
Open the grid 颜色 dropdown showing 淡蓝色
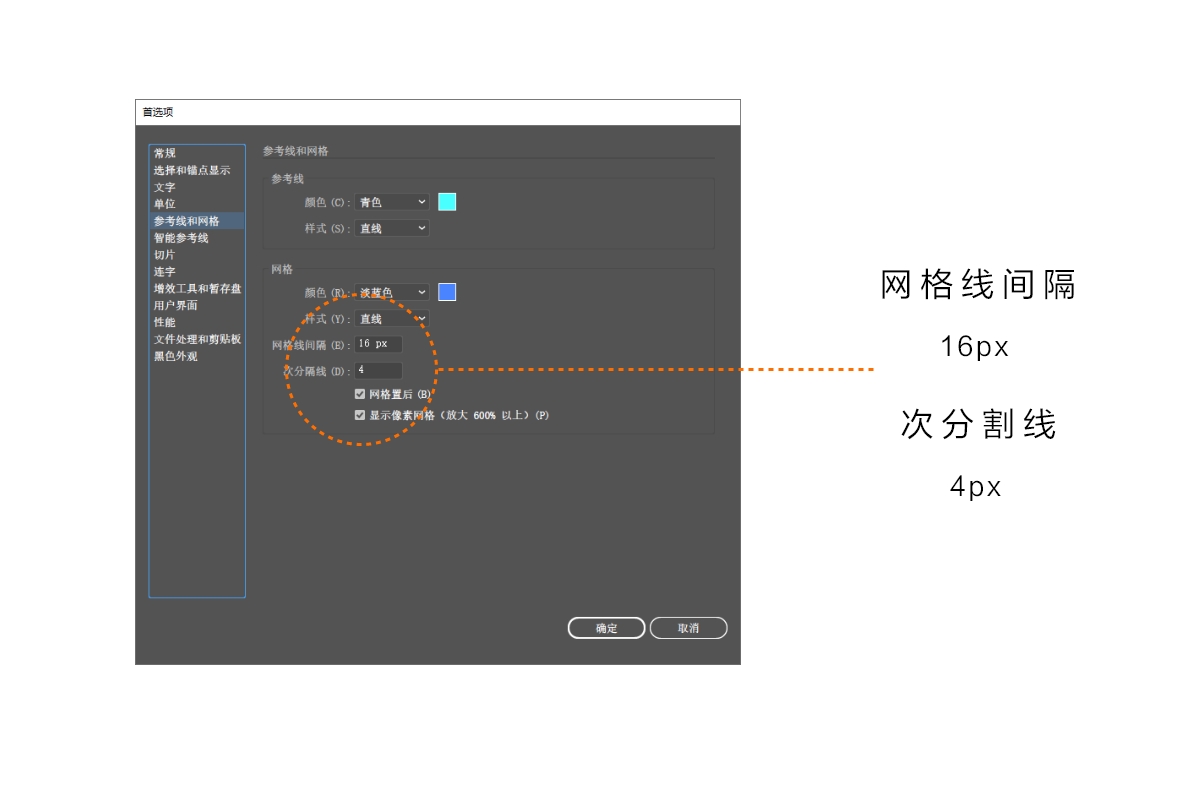pyautogui.click(x=391, y=292)
